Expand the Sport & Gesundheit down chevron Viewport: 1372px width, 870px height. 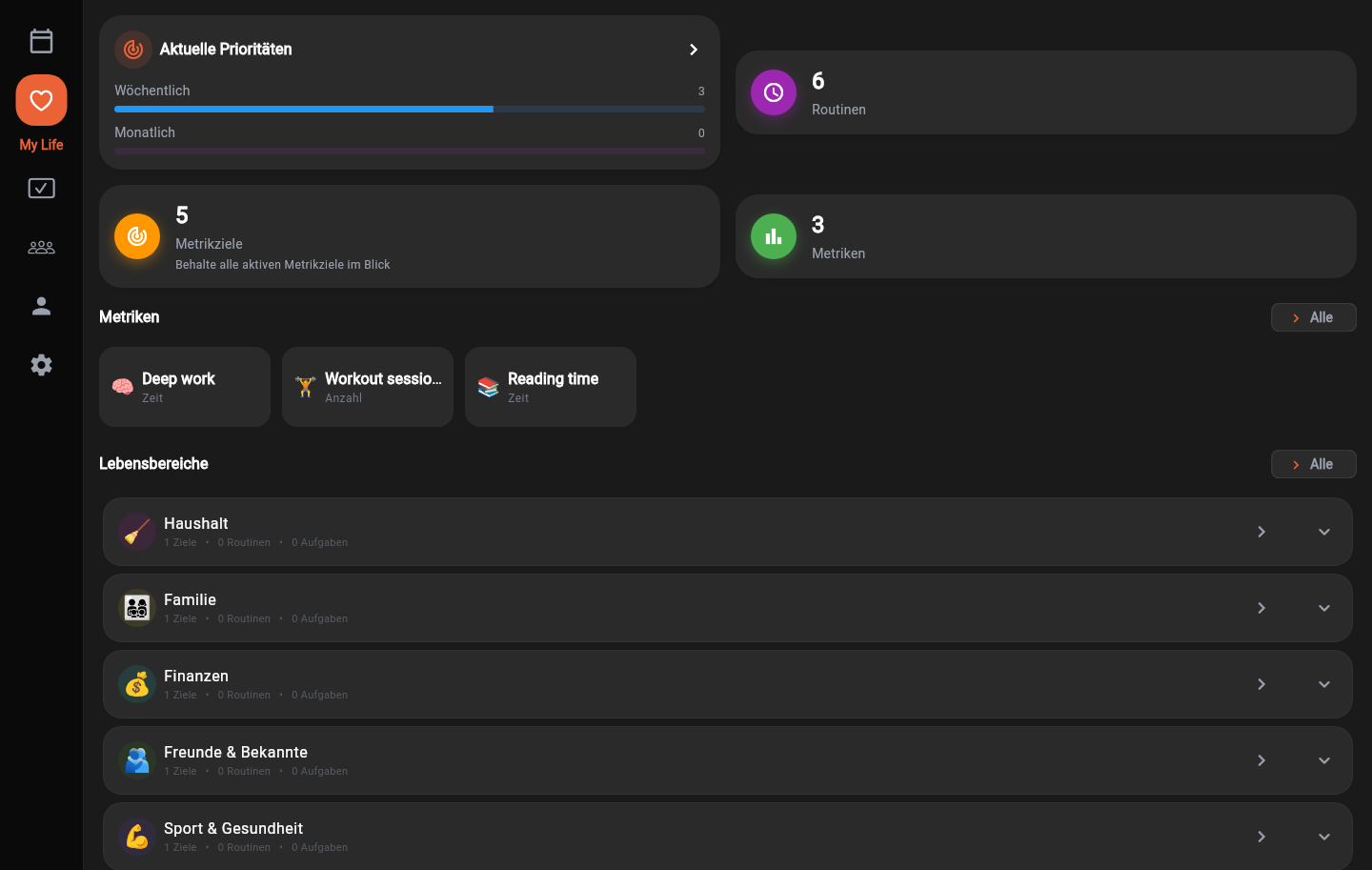(1324, 837)
